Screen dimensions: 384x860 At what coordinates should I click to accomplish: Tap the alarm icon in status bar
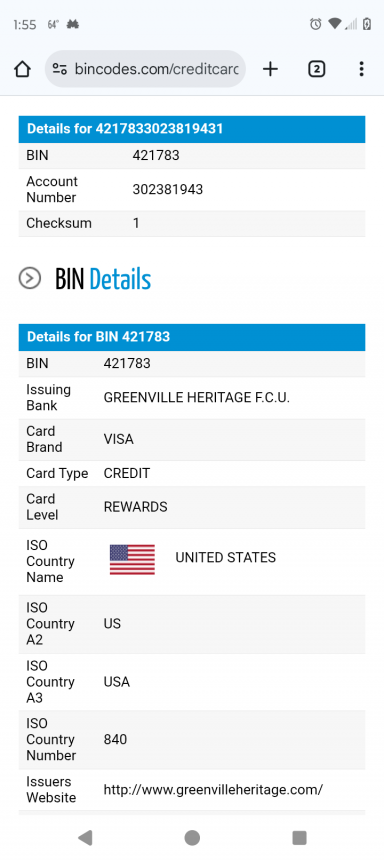tap(315, 24)
